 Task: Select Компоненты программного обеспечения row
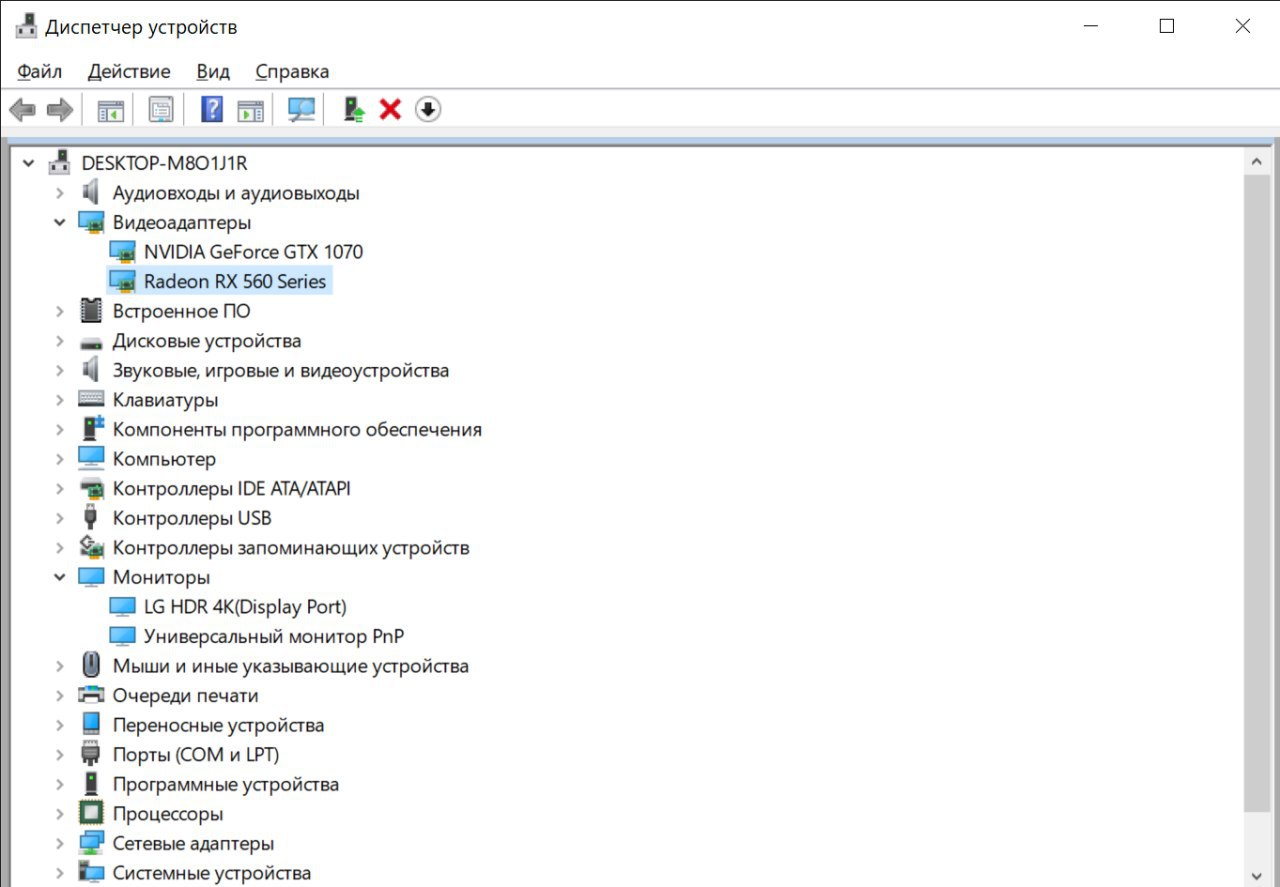[297, 430]
